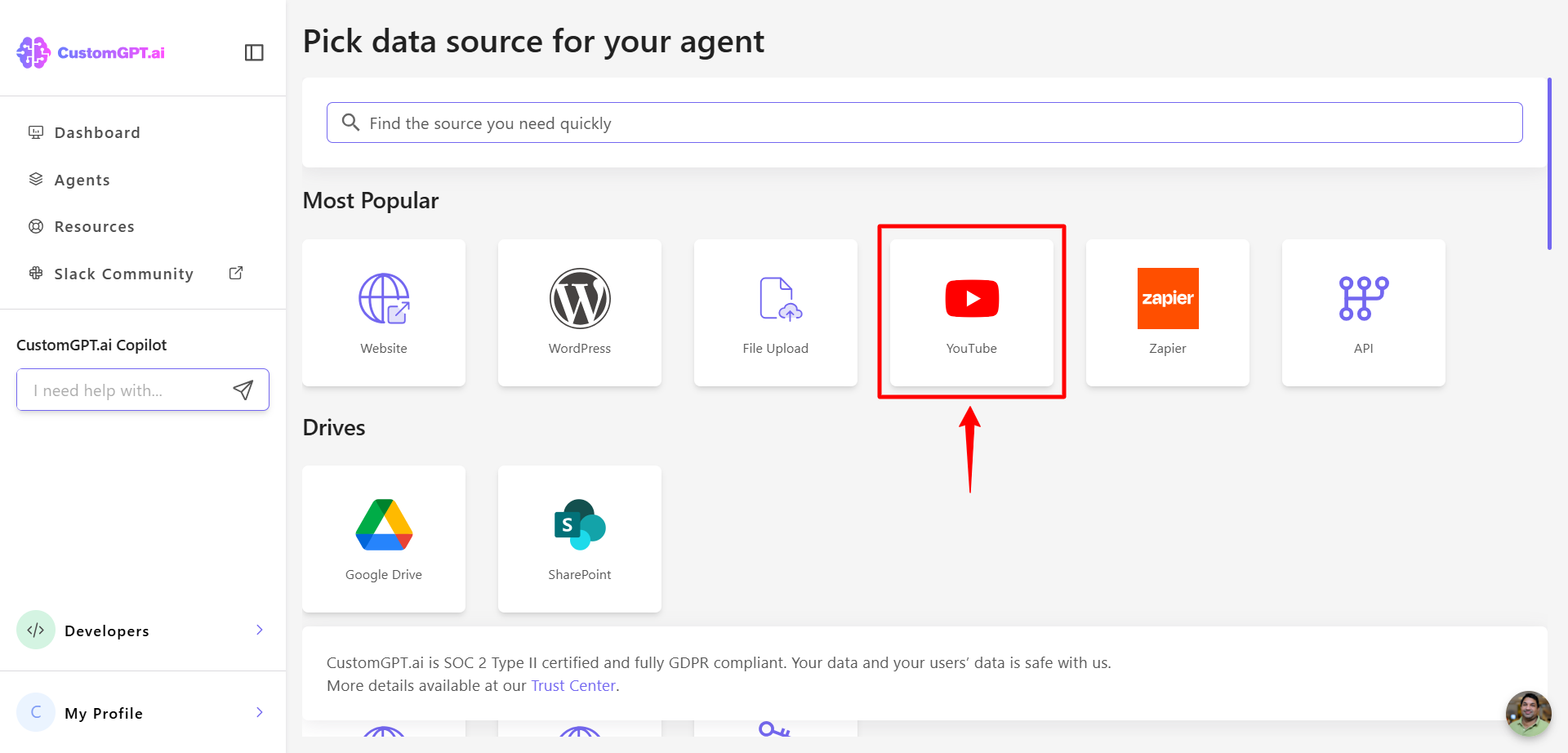Click the Resources lifebuoy icon

[36, 226]
